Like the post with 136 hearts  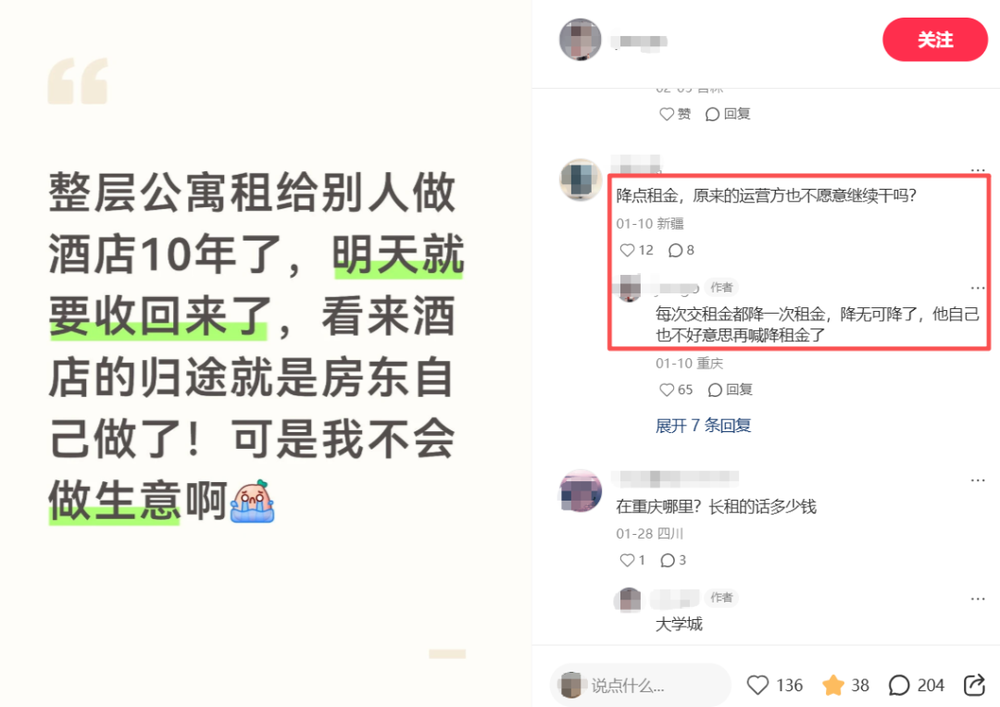(758, 685)
